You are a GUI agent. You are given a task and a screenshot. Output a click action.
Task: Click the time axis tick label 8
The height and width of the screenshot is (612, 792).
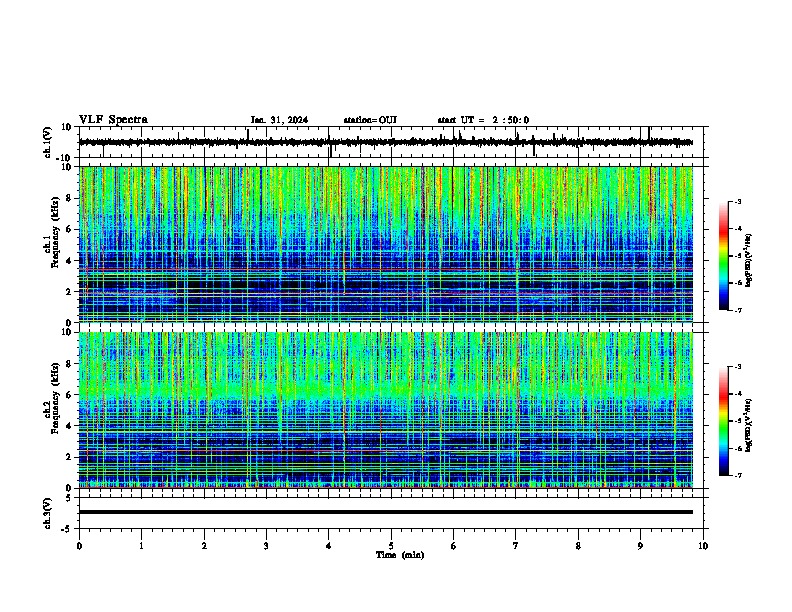click(578, 546)
